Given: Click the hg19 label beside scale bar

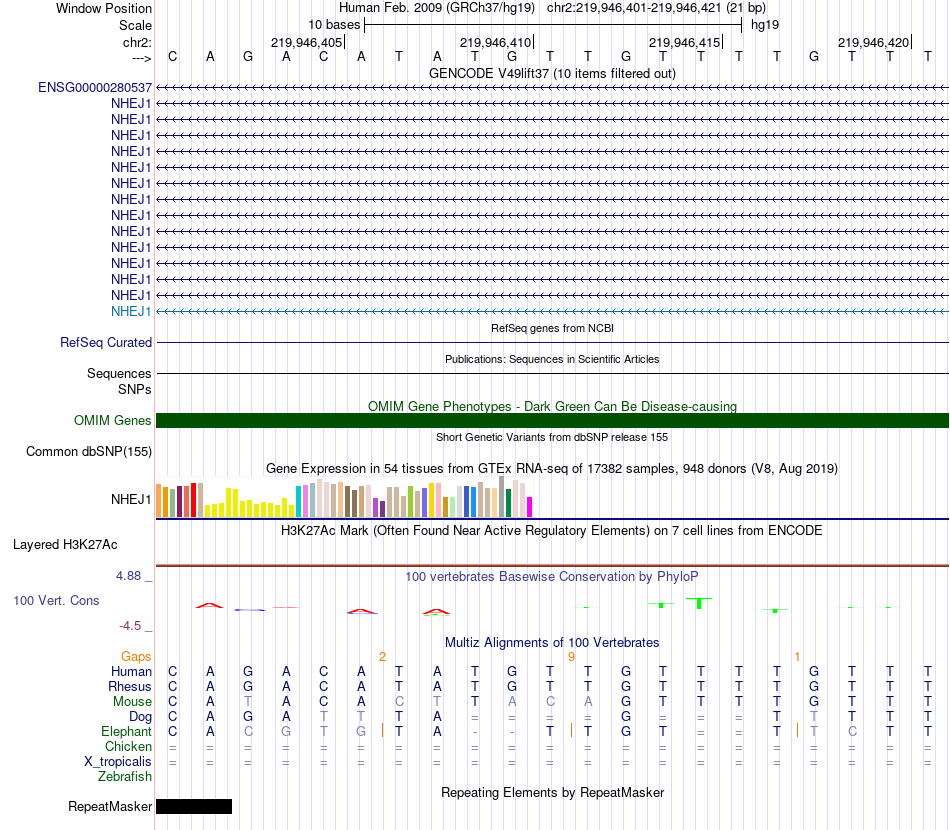Looking at the screenshot, I should [x=765, y=25].
